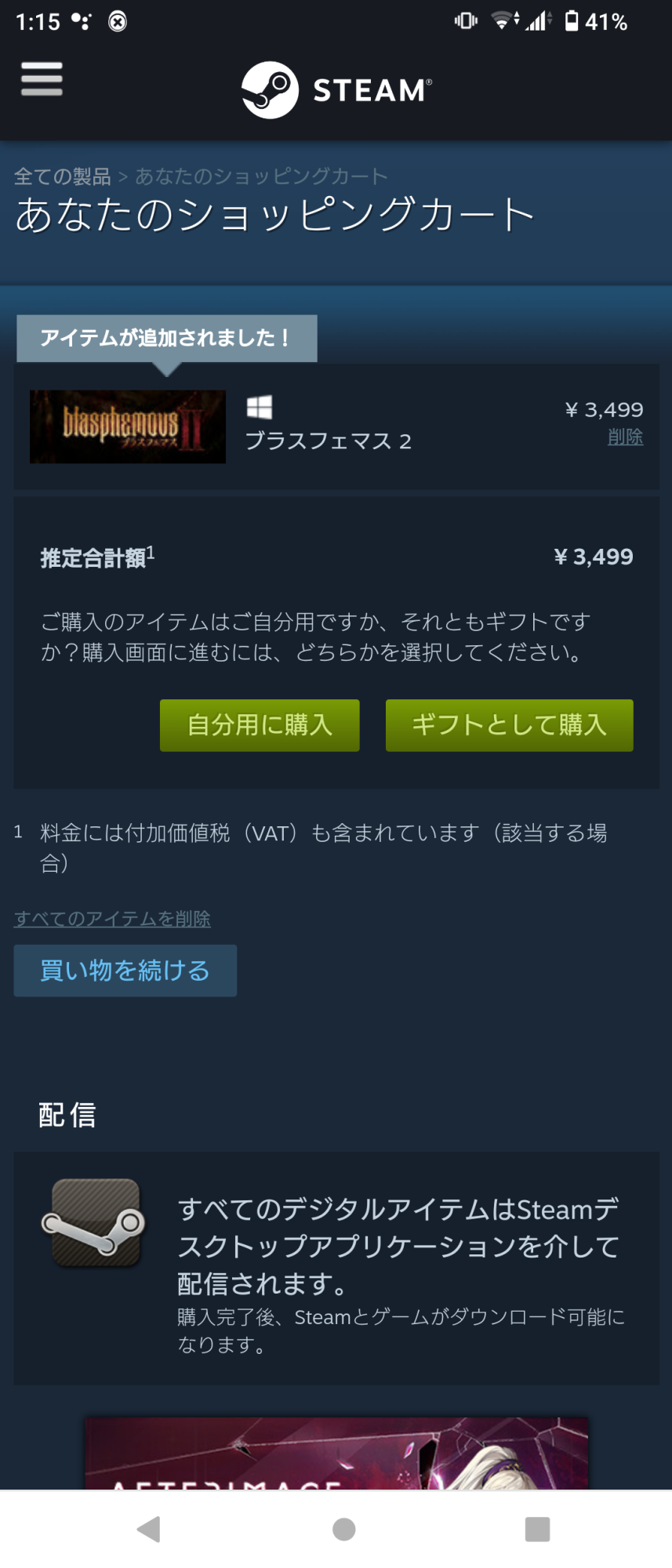Click すべてのアイテムを削除 link
The width and height of the screenshot is (672, 1568).
pyautogui.click(x=112, y=918)
